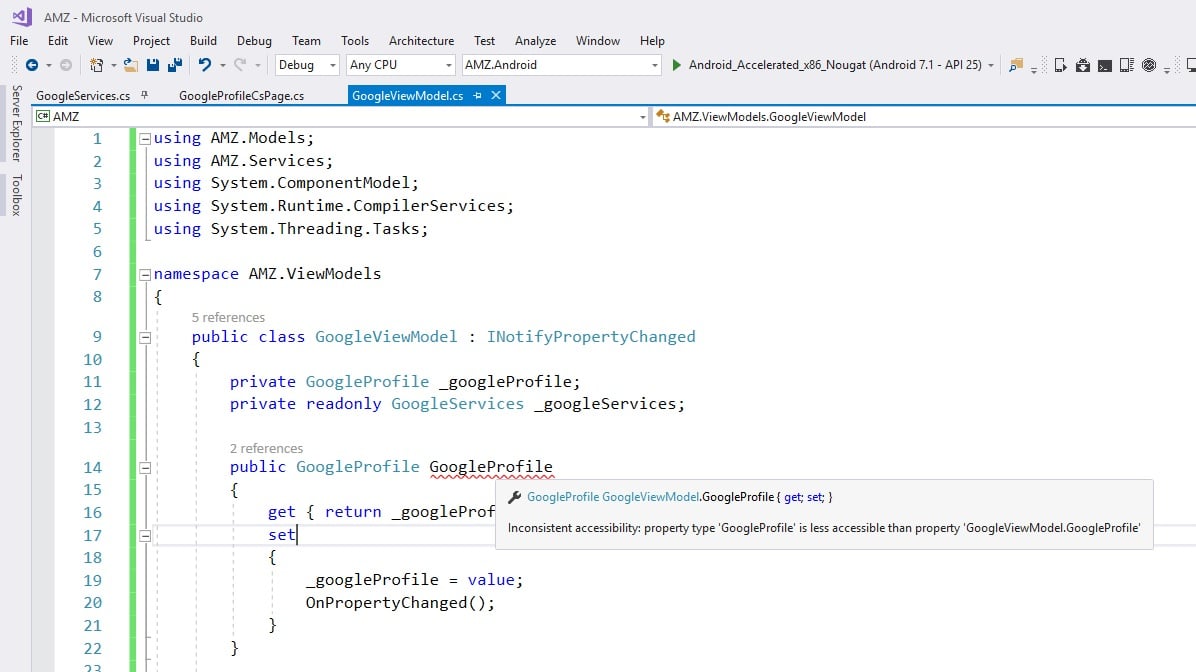1196x672 pixels.
Task: Open the Undo history dropdown arrow
Action: coord(222,66)
